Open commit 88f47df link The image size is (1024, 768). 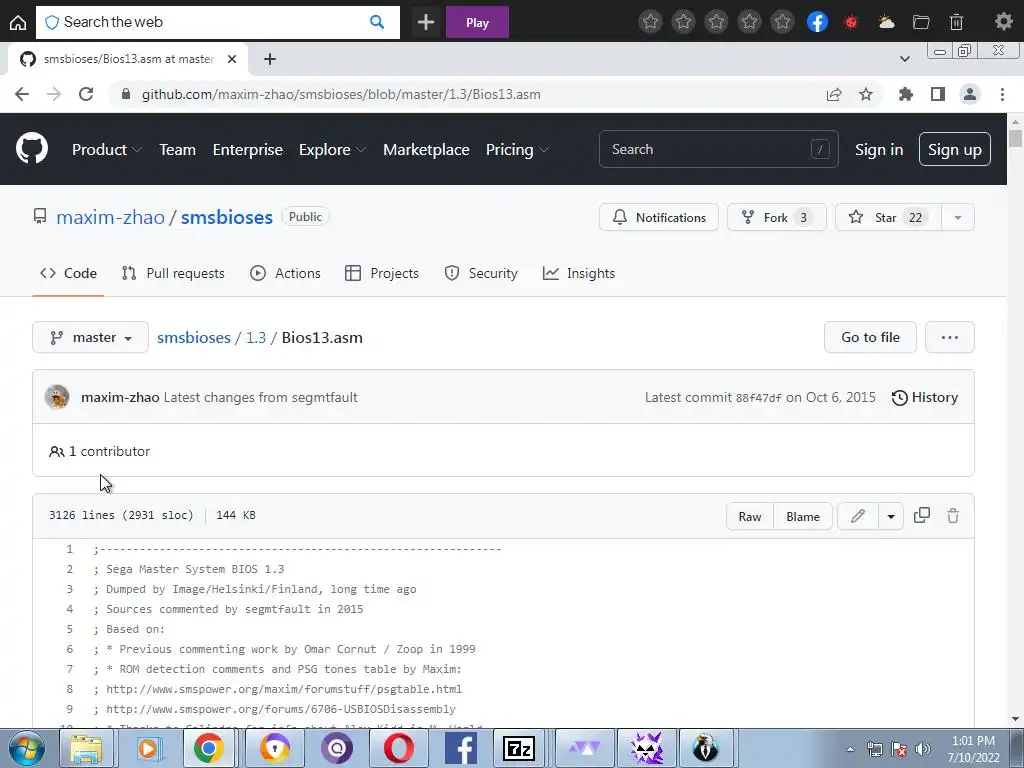tap(758, 398)
